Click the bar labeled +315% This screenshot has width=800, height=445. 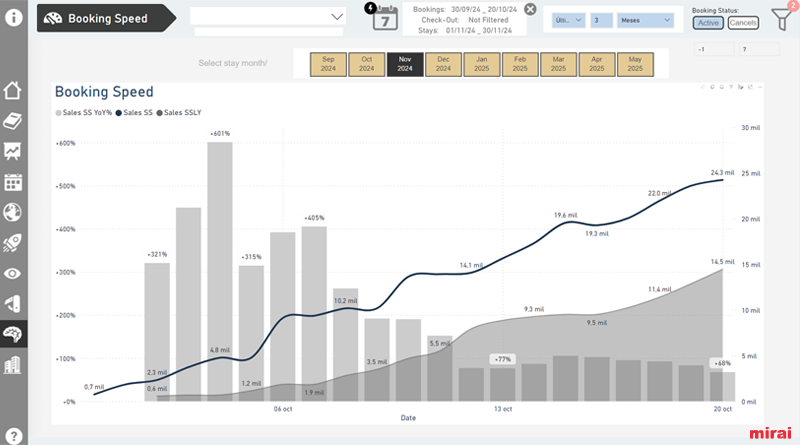click(x=252, y=333)
